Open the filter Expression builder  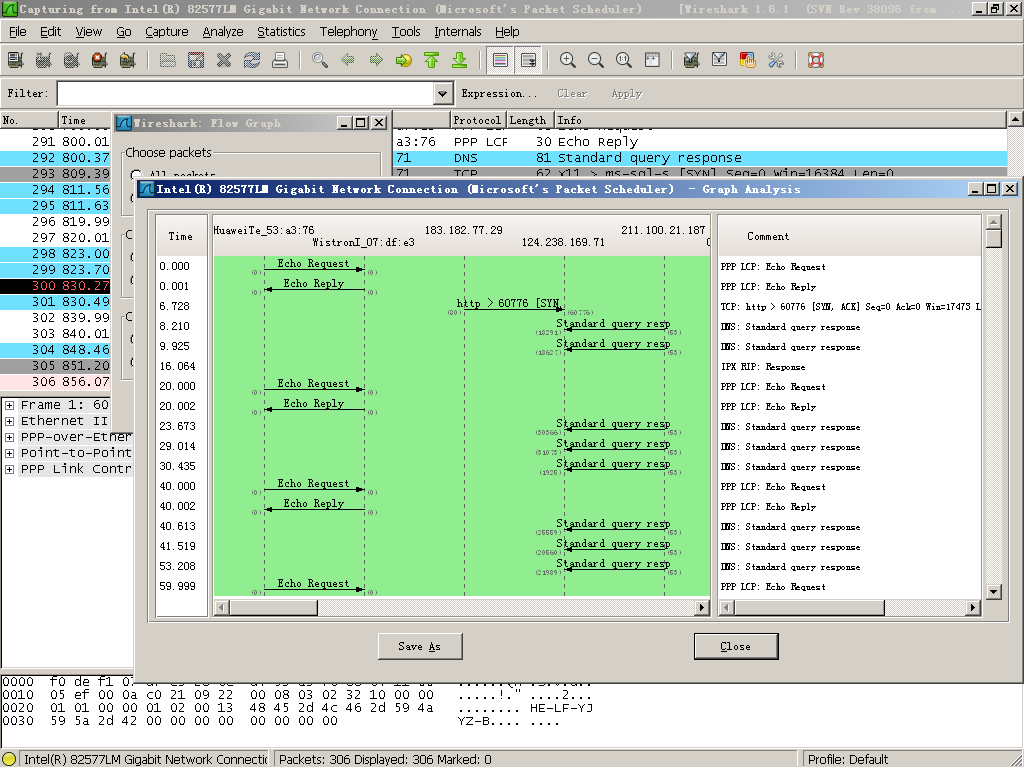(x=499, y=93)
